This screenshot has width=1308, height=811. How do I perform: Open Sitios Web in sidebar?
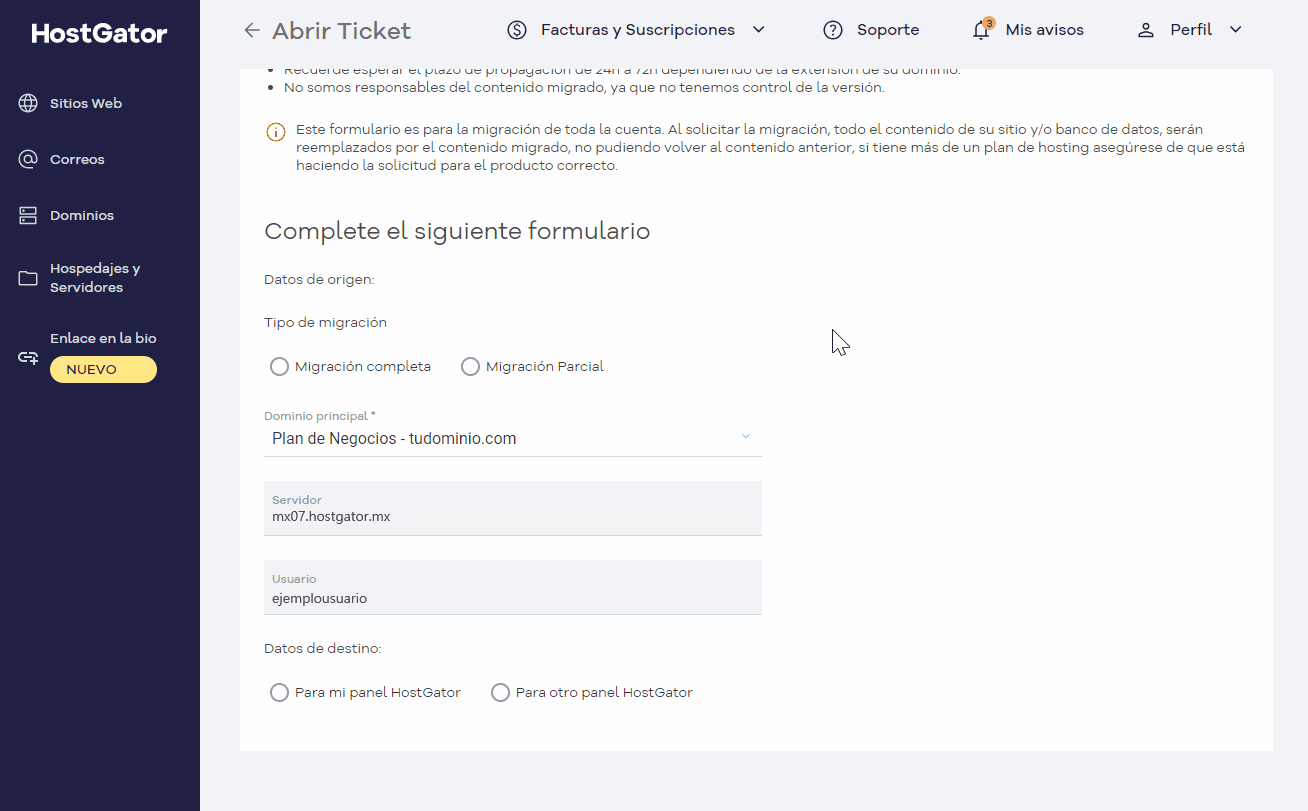[x=86, y=103]
